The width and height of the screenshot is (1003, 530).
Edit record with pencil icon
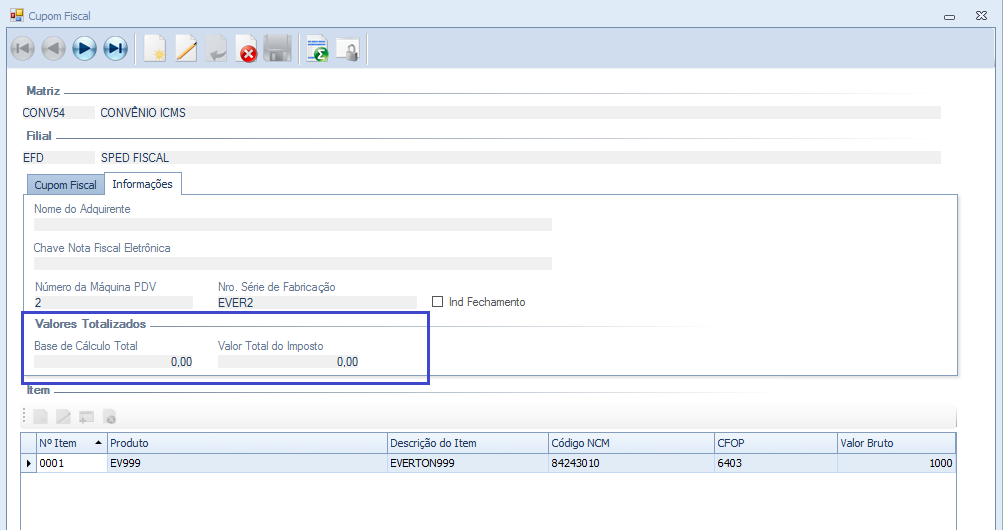click(x=186, y=49)
